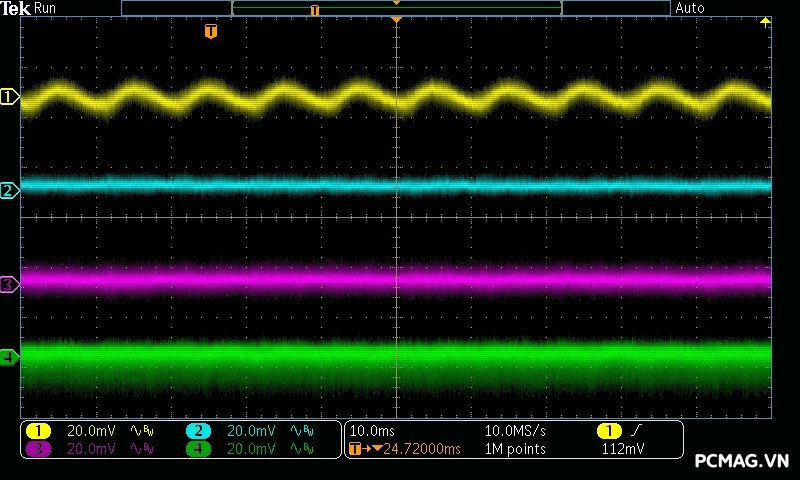Click the channel 2 cyan ground marker
The height and width of the screenshot is (480, 800).
[x=9, y=190]
